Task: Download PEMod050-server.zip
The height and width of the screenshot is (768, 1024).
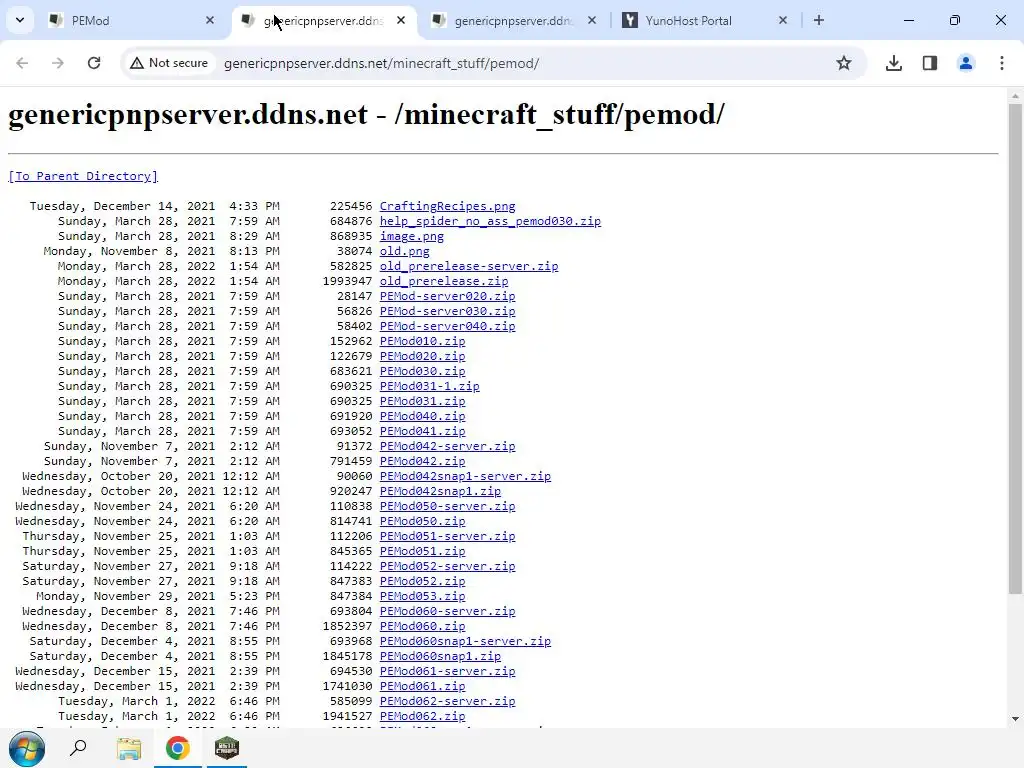Action: [447, 506]
